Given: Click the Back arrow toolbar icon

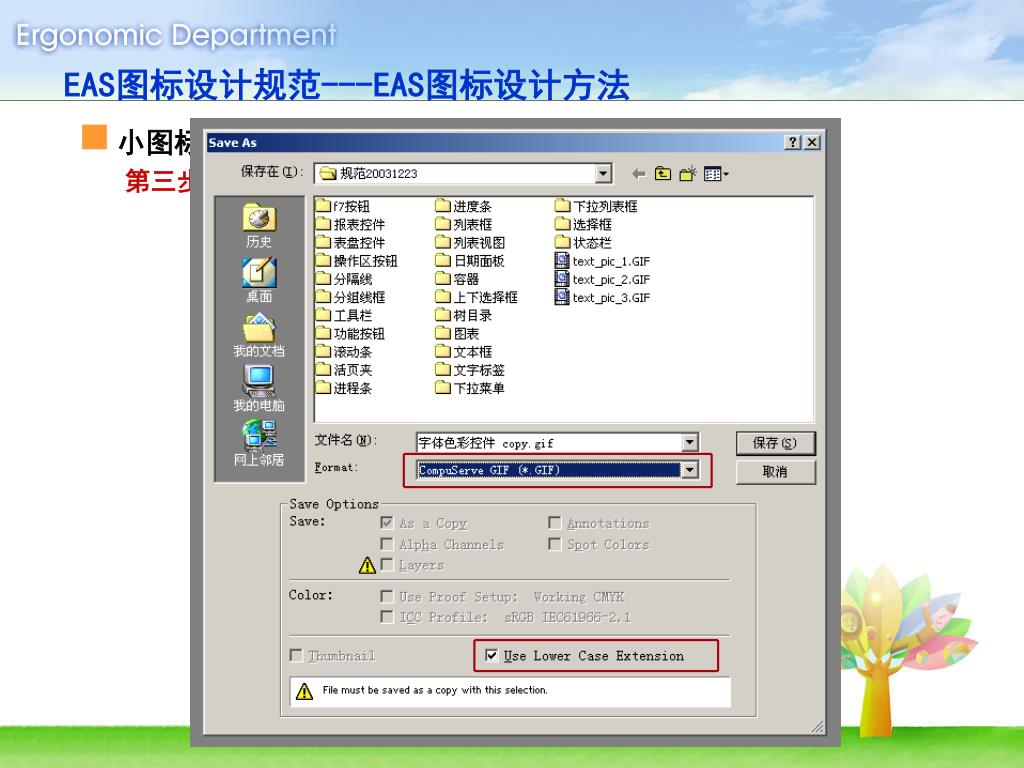Looking at the screenshot, I should pyautogui.click(x=639, y=174).
